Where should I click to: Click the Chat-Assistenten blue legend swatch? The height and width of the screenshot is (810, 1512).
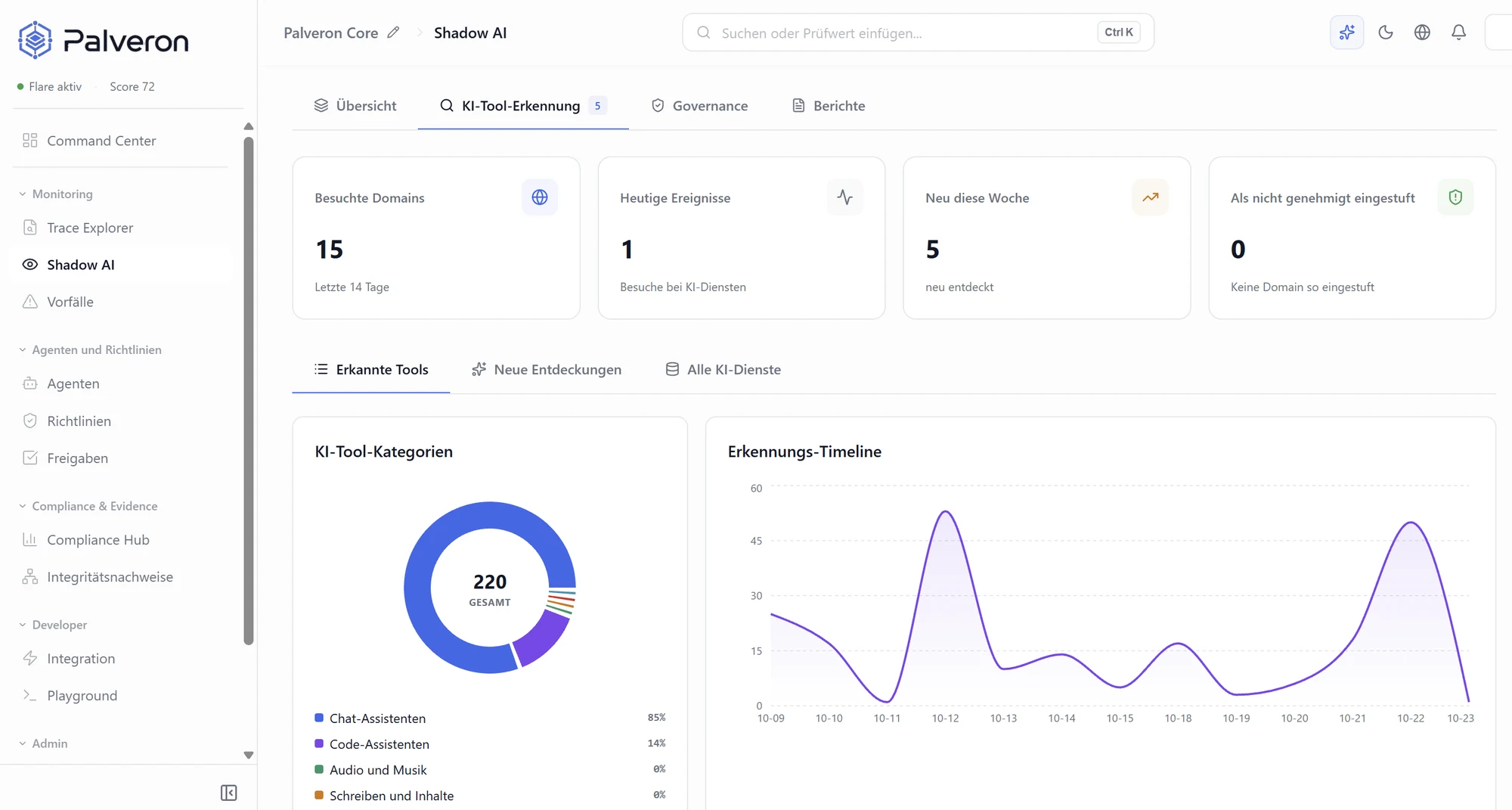(319, 718)
